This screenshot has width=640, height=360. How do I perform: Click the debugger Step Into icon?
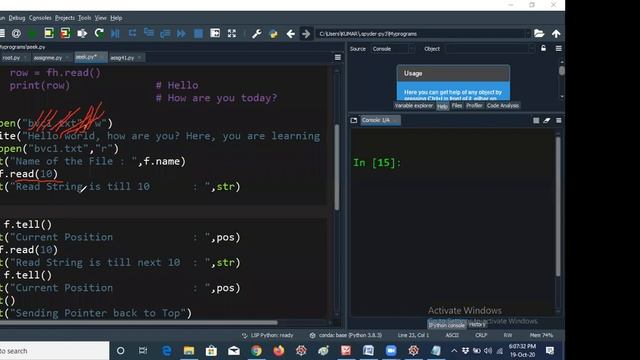[x=149, y=33]
